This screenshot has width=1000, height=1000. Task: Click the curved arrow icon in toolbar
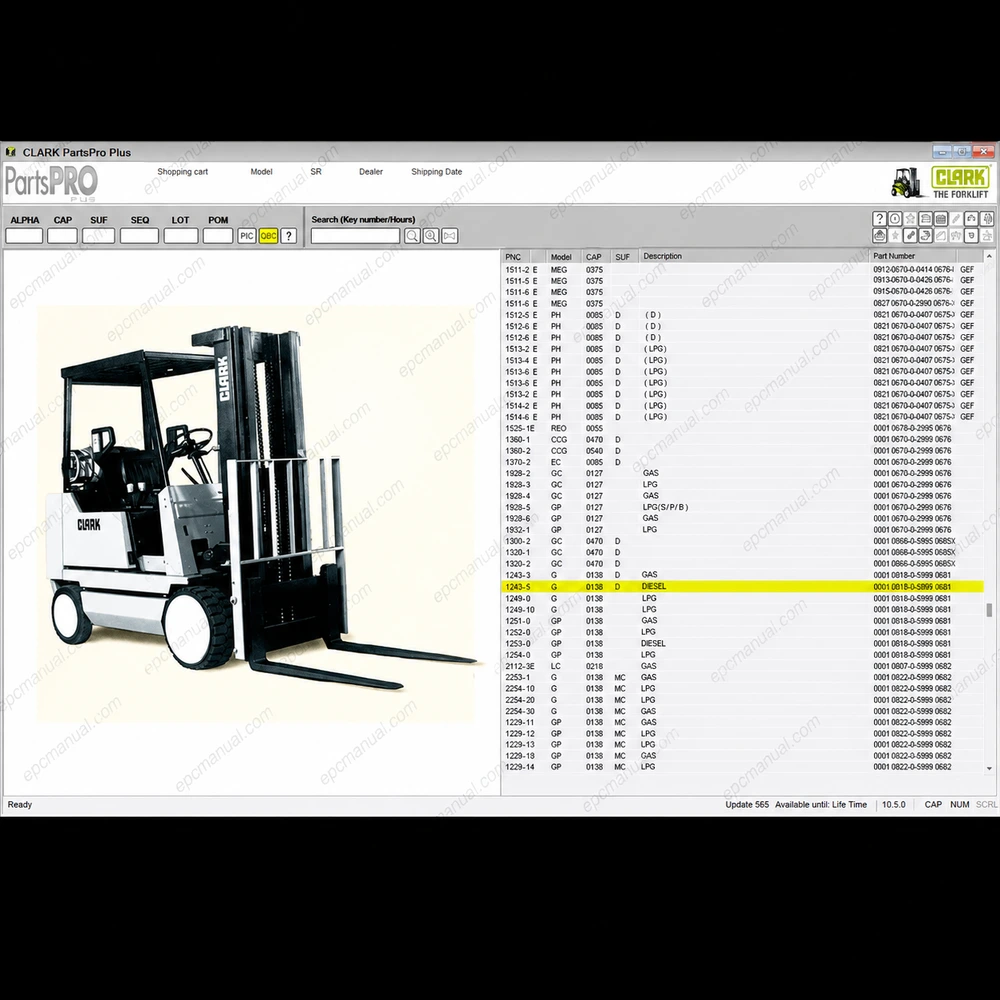[925, 235]
